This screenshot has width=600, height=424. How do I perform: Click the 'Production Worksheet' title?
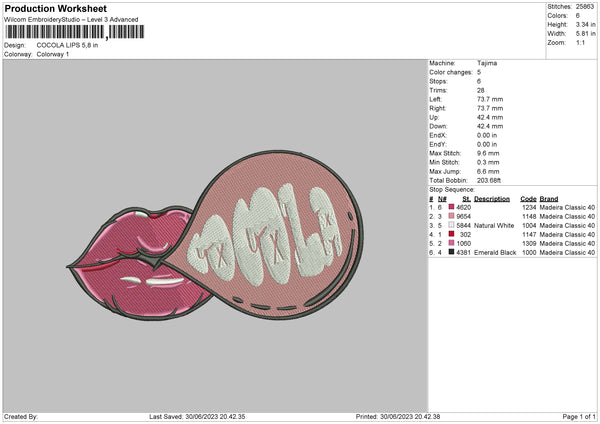coord(55,8)
